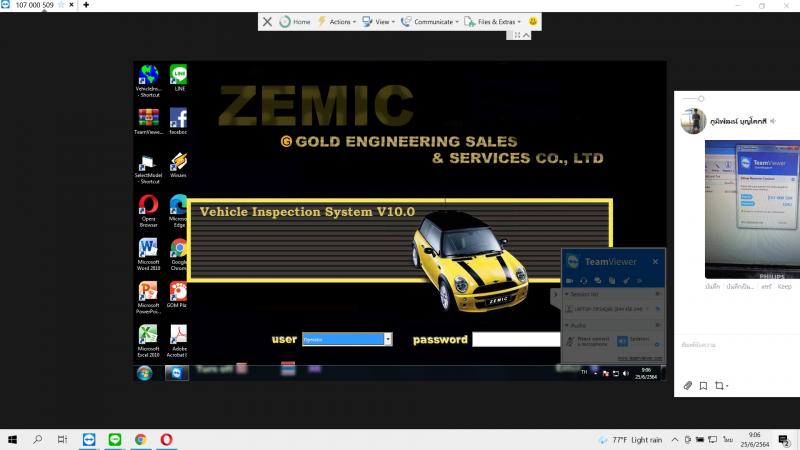Open GOM Player desktop icon
This screenshot has width=800, height=450.
point(178,294)
